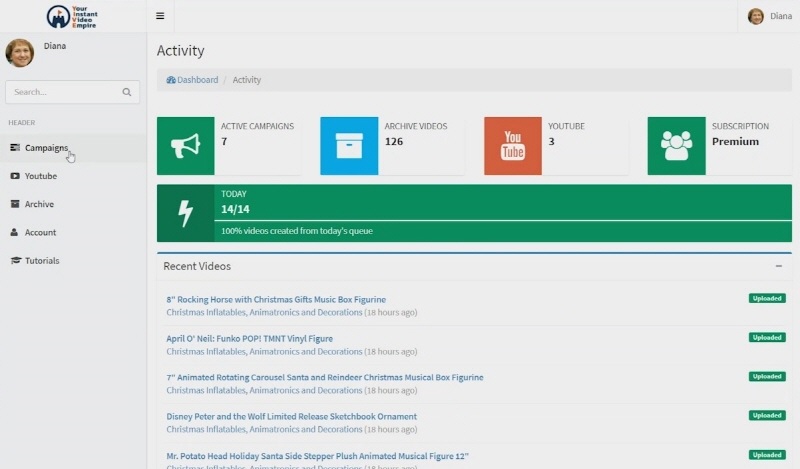Click the Campaigns list icon in the sidebar
This screenshot has width=800, height=469.
tap(15, 147)
